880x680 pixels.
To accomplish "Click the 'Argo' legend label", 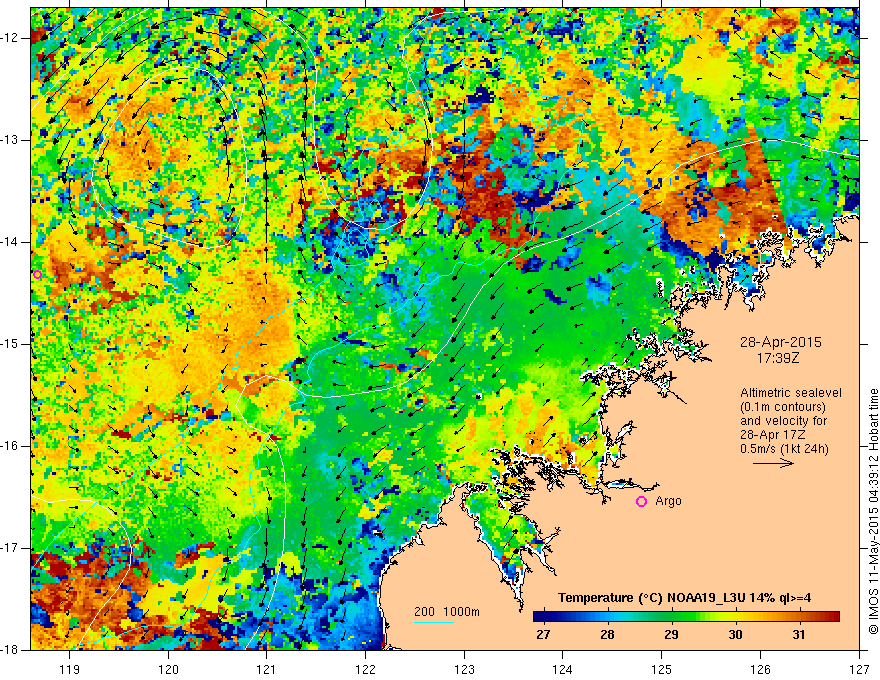I will click(x=668, y=501).
